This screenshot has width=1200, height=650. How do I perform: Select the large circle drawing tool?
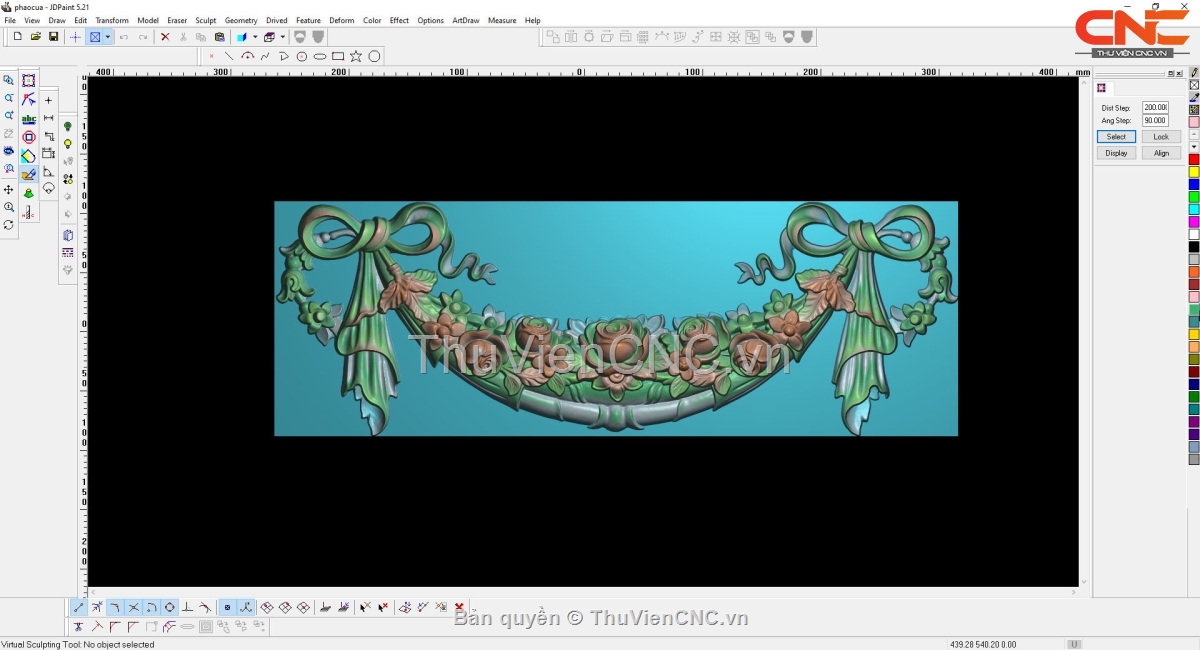(374, 56)
